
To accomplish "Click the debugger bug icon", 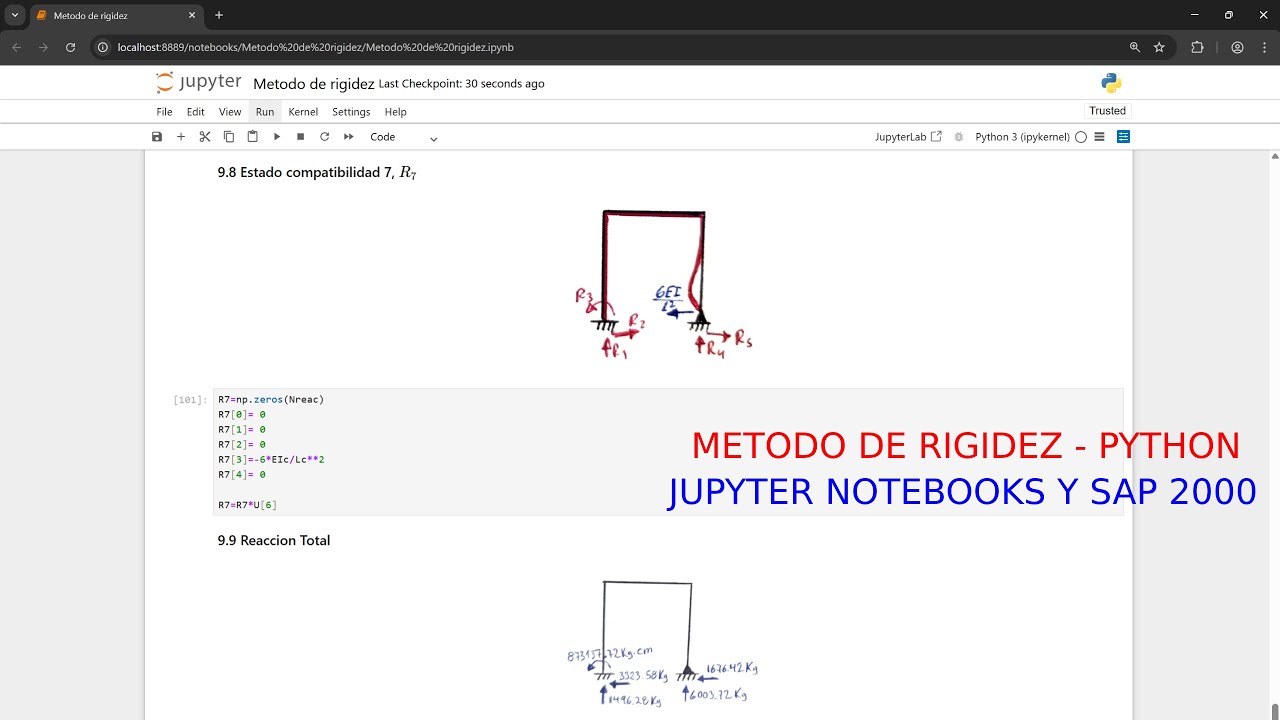I will point(959,137).
